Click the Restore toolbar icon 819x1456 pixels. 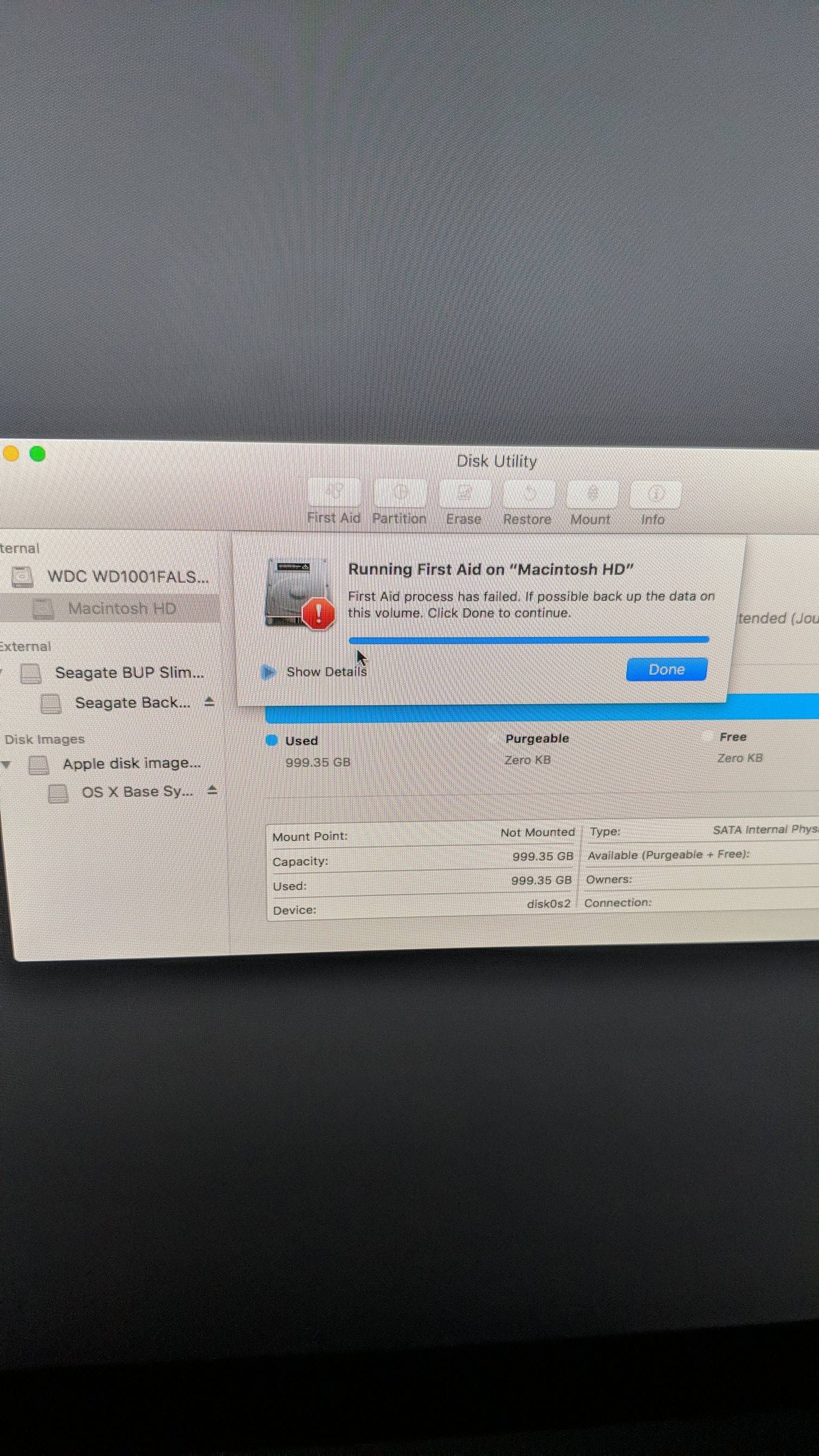(529, 494)
